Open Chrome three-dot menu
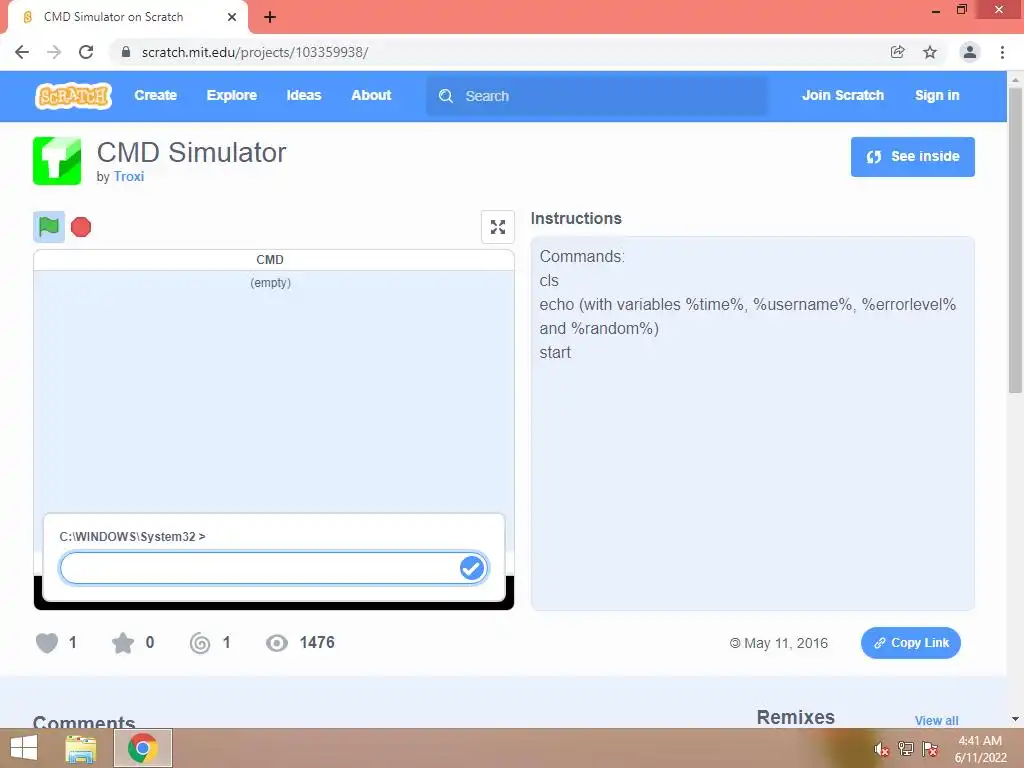 click(1002, 52)
